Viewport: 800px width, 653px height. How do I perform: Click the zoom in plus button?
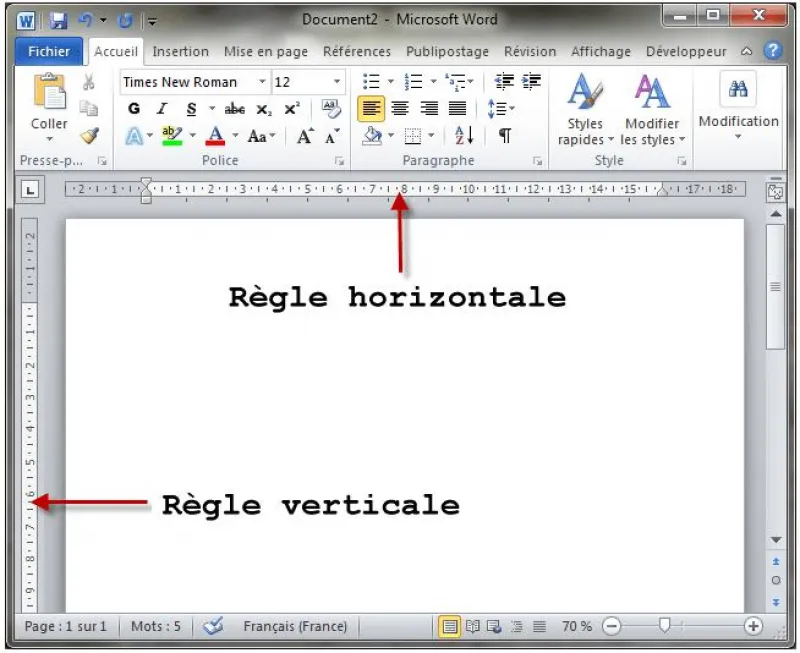[x=753, y=625]
